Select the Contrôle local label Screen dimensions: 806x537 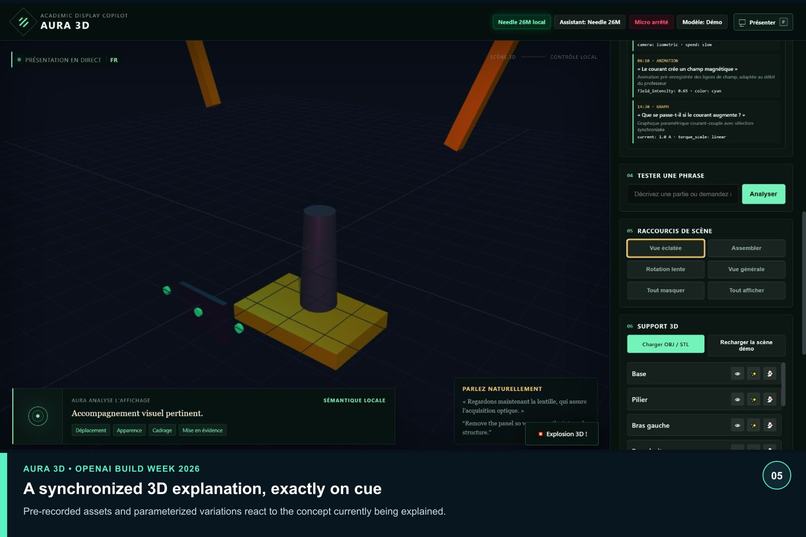pos(574,57)
